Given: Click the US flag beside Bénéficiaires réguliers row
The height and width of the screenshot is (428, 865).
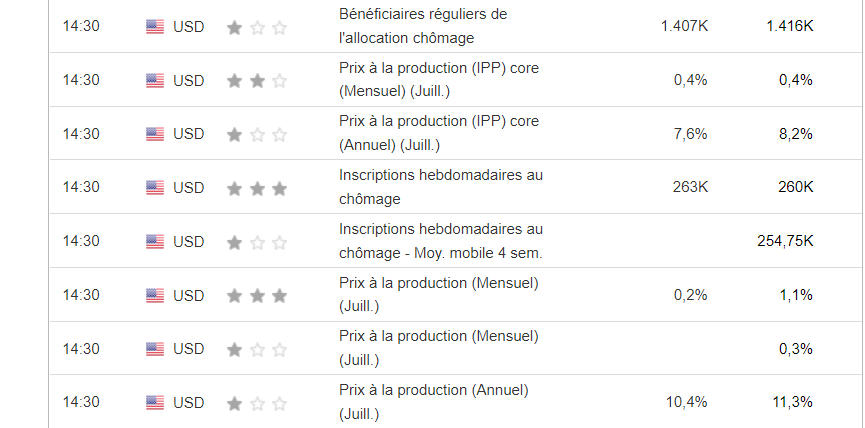Looking at the screenshot, I should coord(155,26).
